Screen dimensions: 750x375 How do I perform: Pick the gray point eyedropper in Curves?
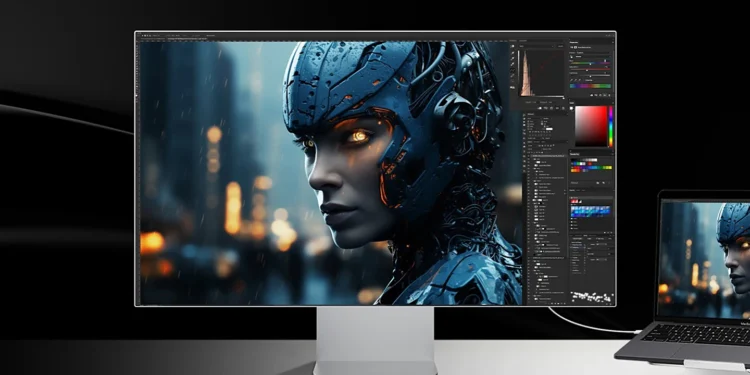512,58
